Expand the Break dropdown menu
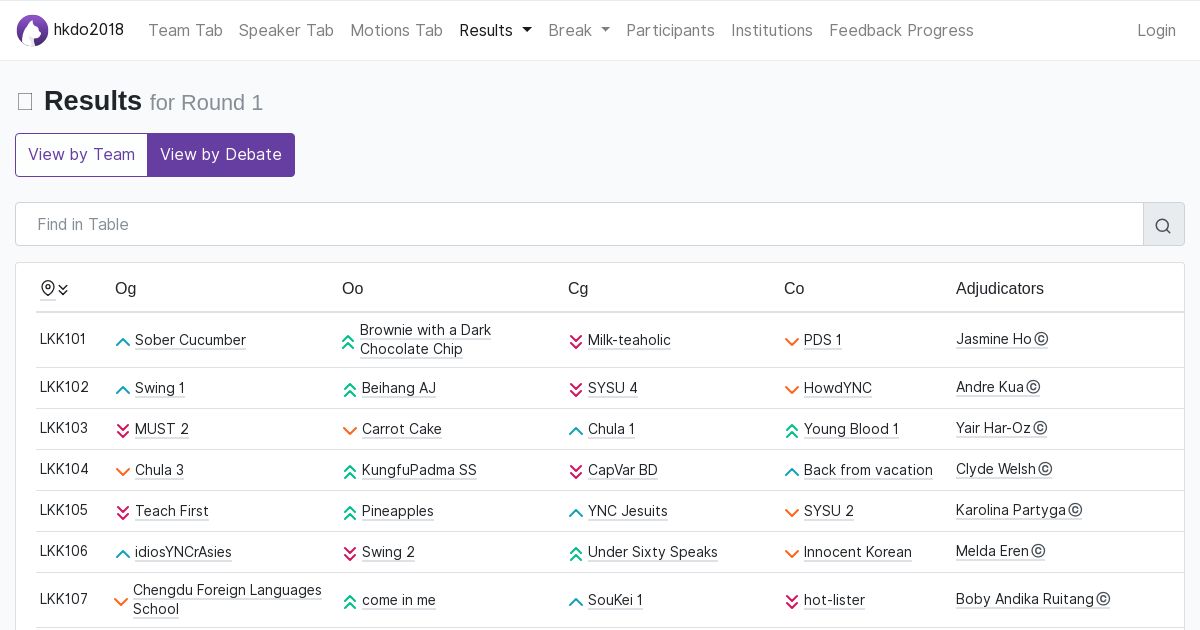Image resolution: width=1200 pixels, height=630 pixels. (x=579, y=30)
